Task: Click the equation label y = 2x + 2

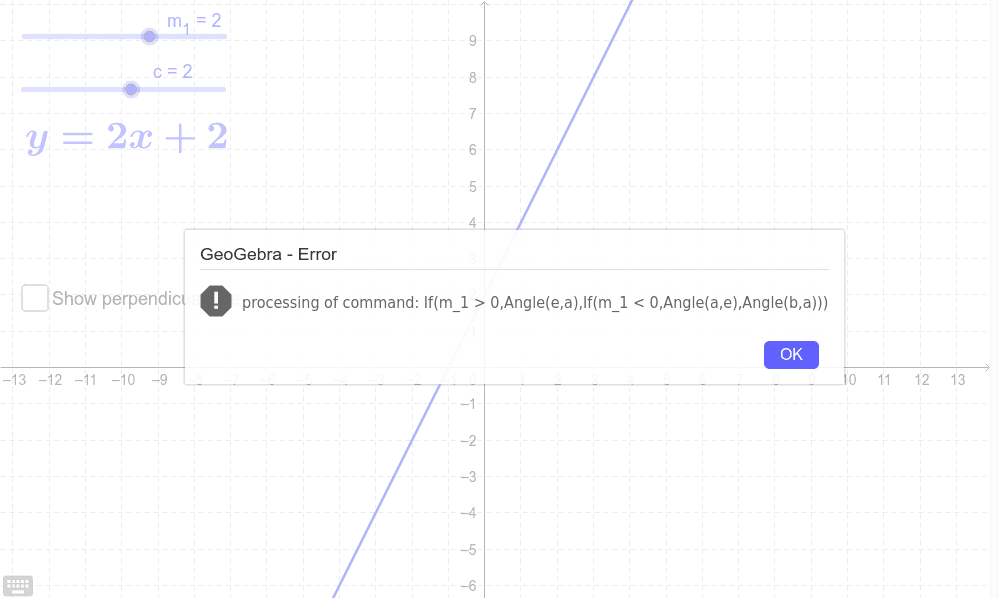Action: (x=126, y=137)
